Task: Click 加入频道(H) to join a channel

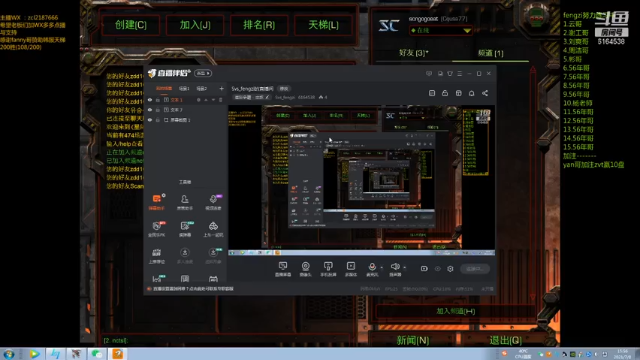Action: pyautogui.click(x=456, y=311)
